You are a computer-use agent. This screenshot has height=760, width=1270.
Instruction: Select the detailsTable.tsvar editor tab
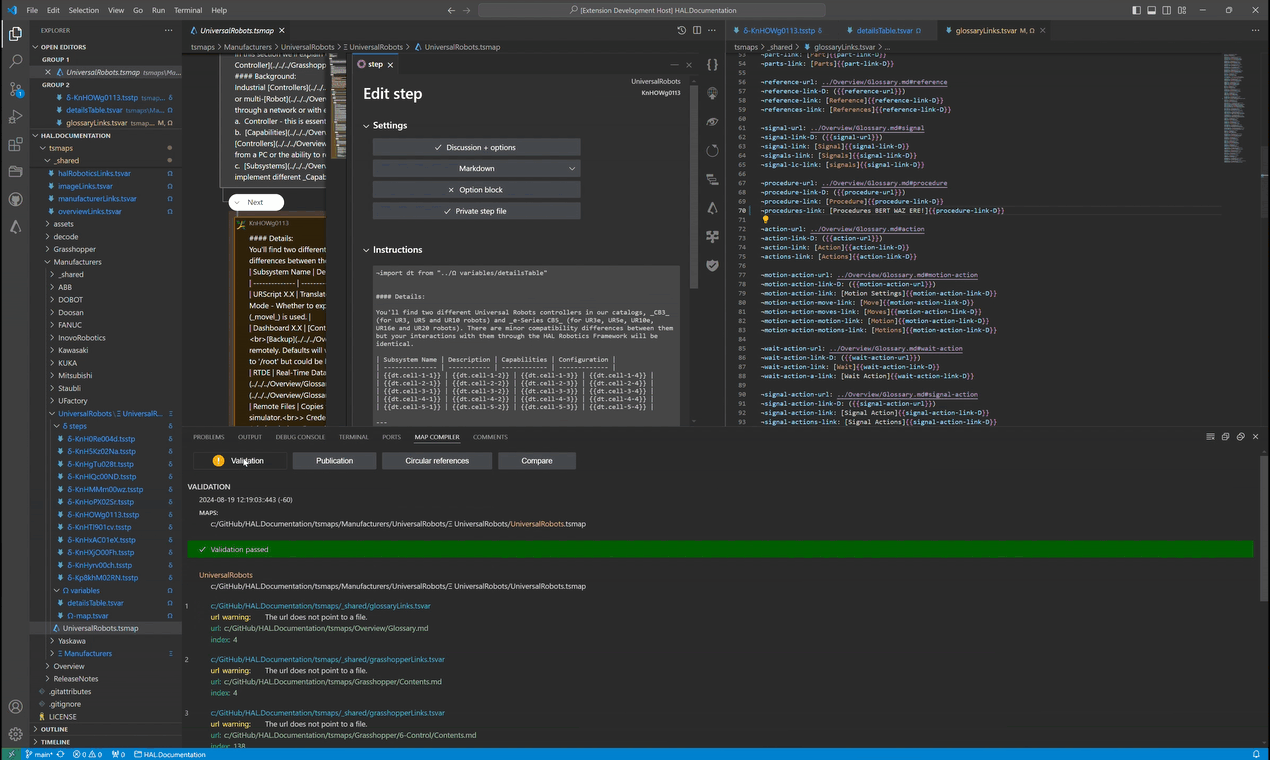pyautogui.click(x=883, y=31)
